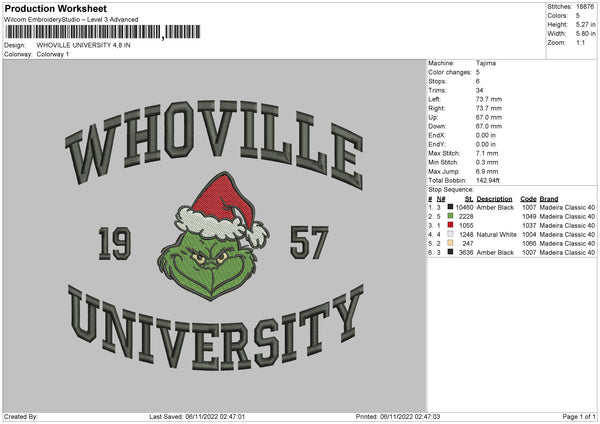Click the Machine value 'Tajima'
The height and width of the screenshot is (424, 600).
pos(486,63)
